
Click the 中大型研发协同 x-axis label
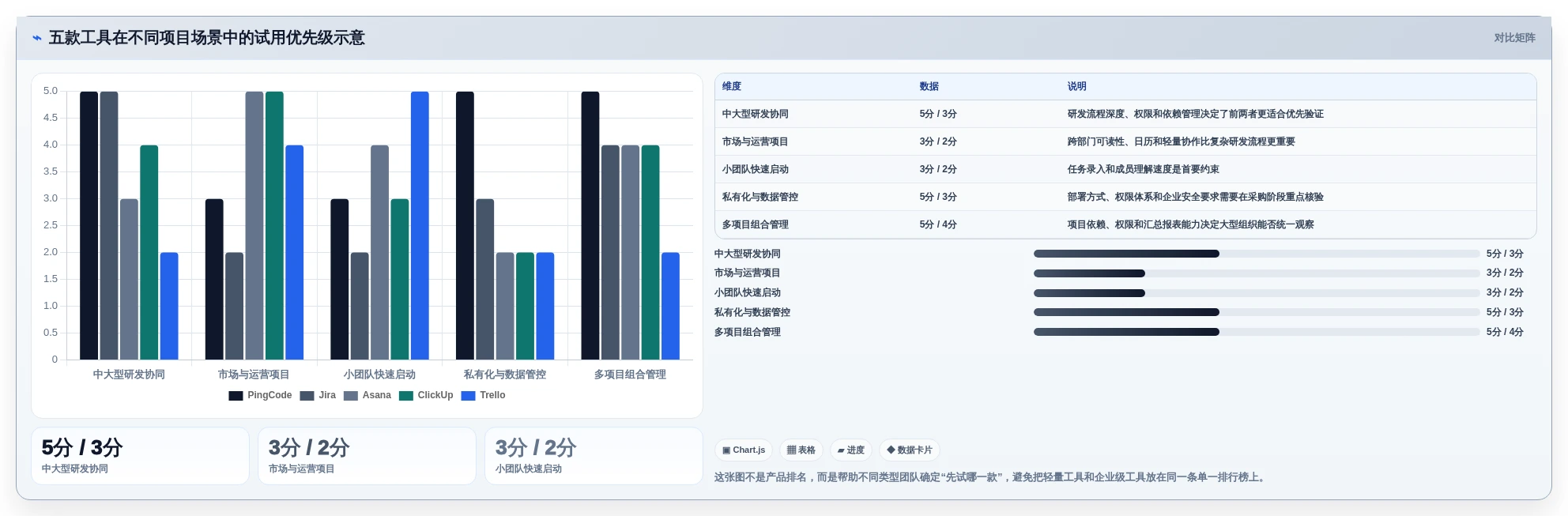pos(129,375)
